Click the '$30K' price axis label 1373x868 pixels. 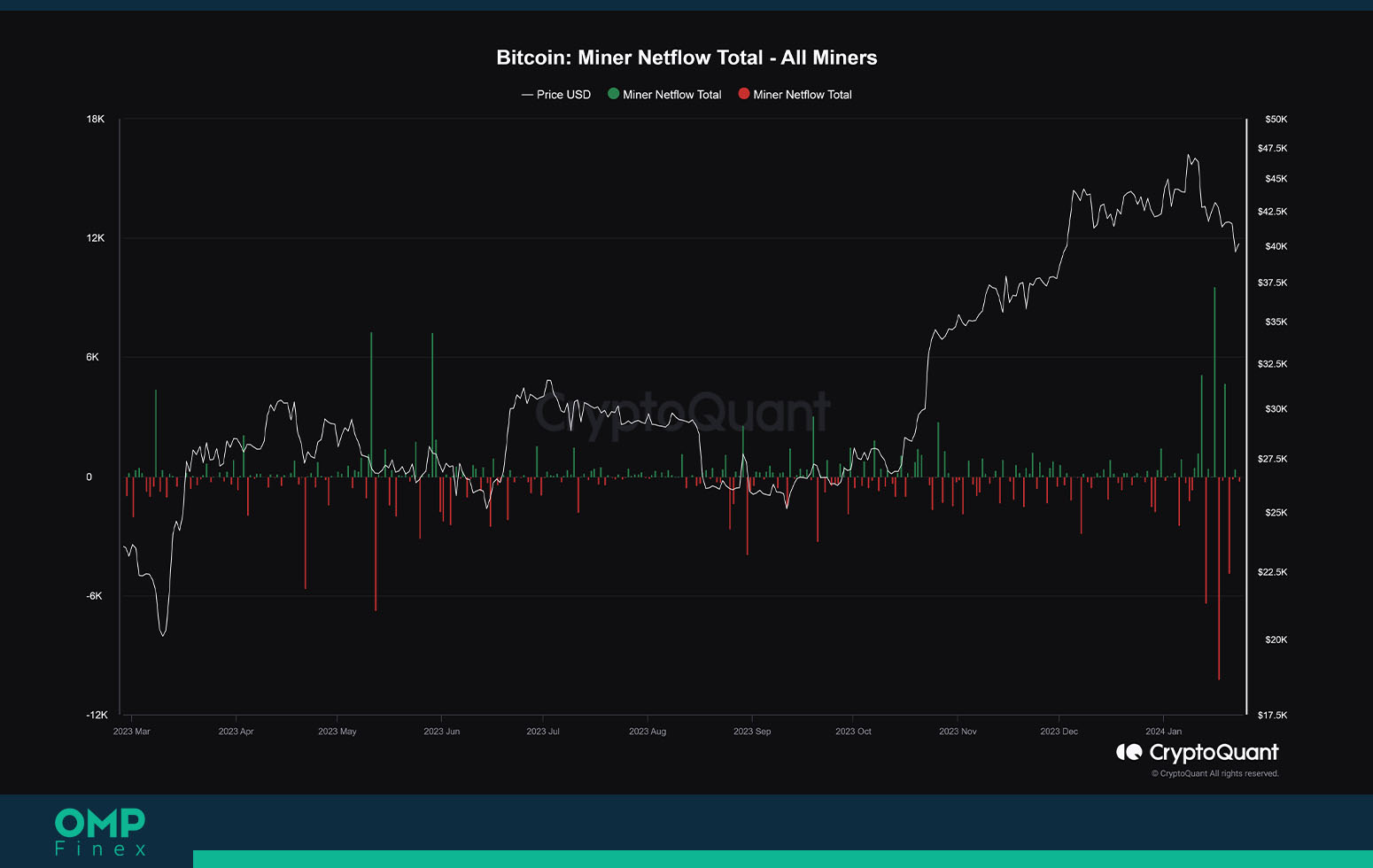click(1276, 408)
